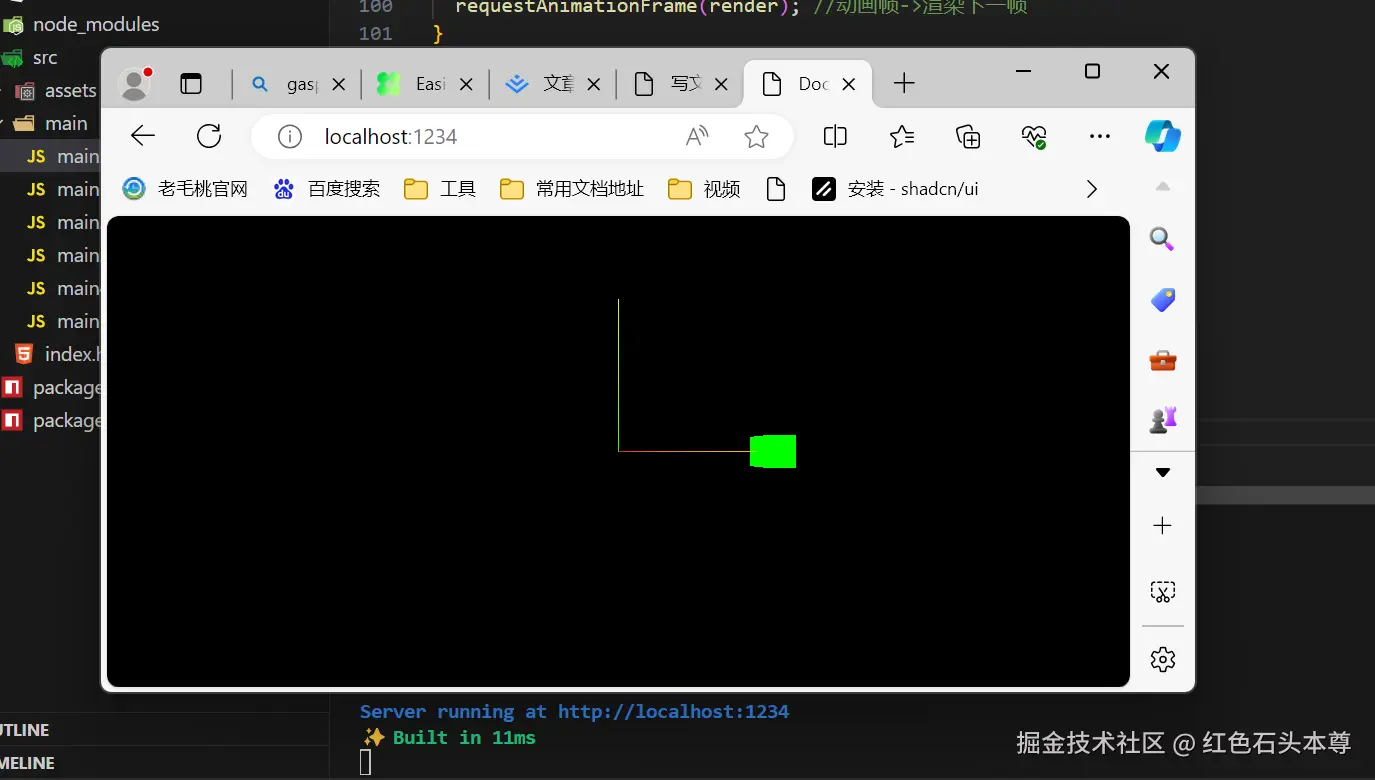Screen dimensions: 1375x780
Task: Close the 文章 tab
Action: (593, 85)
